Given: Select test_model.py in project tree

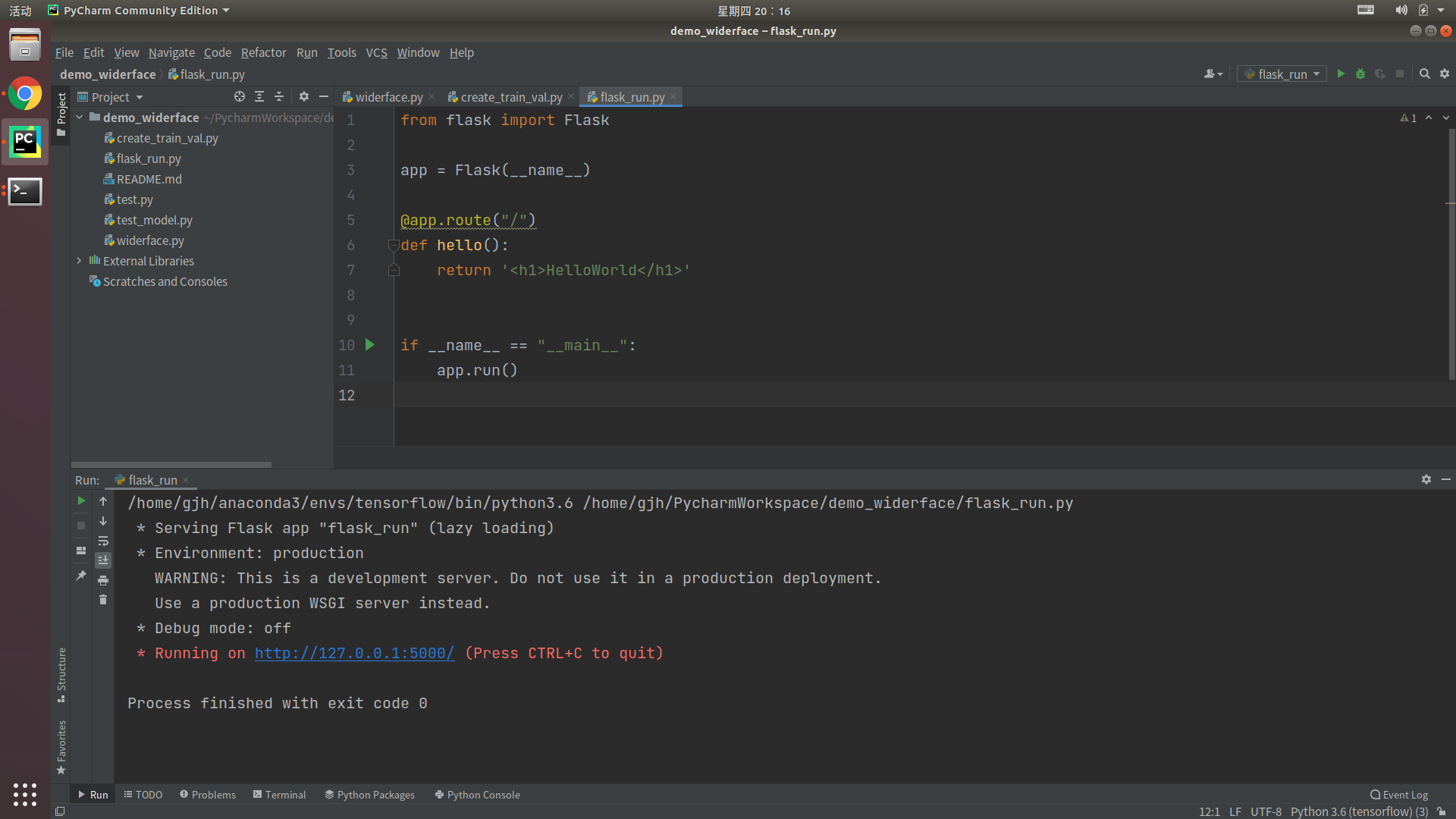Looking at the screenshot, I should pos(154,220).
